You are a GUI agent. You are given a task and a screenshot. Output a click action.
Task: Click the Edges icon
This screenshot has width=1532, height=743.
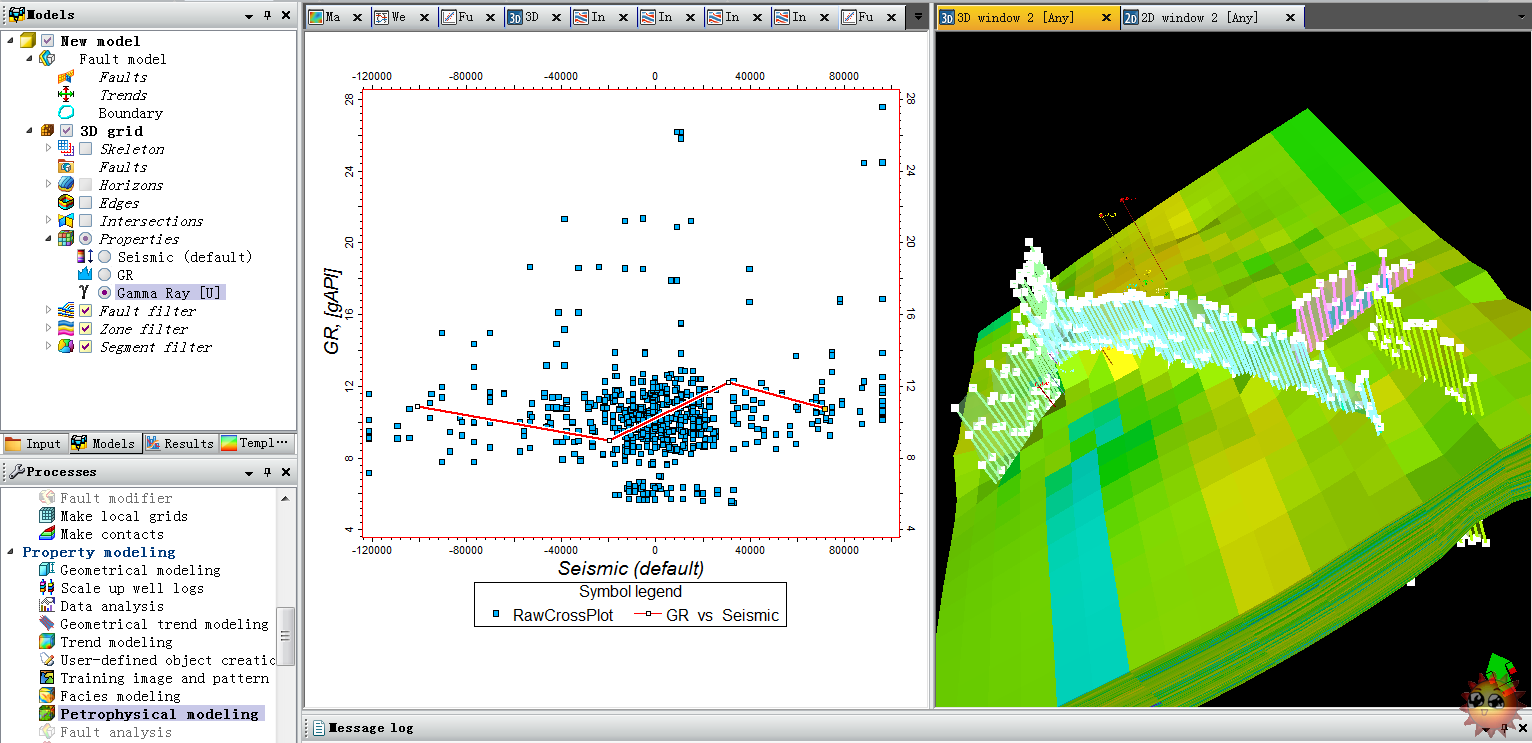66,203
